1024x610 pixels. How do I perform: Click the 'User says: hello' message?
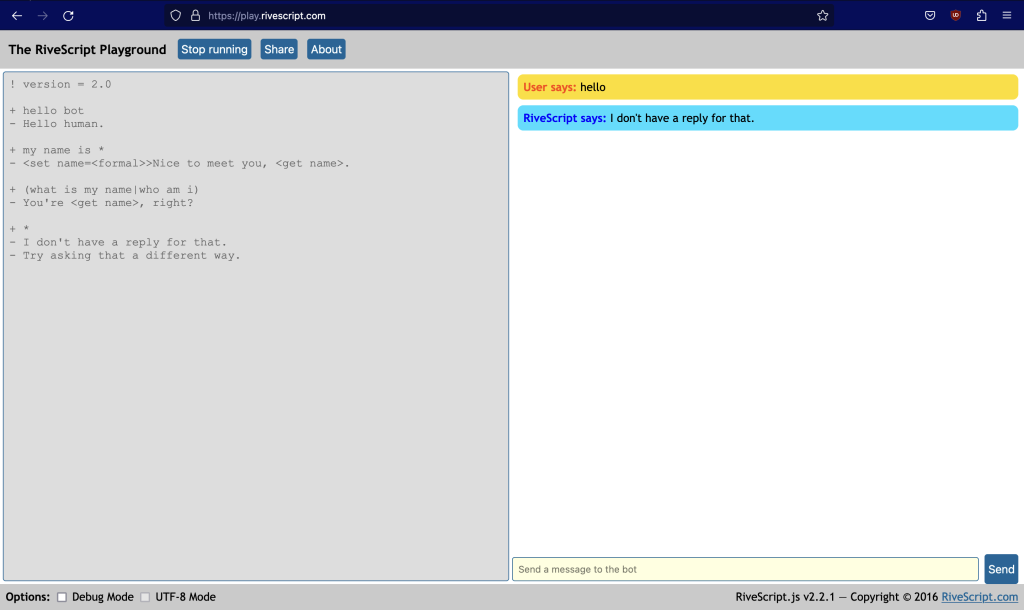pos(767,87)
